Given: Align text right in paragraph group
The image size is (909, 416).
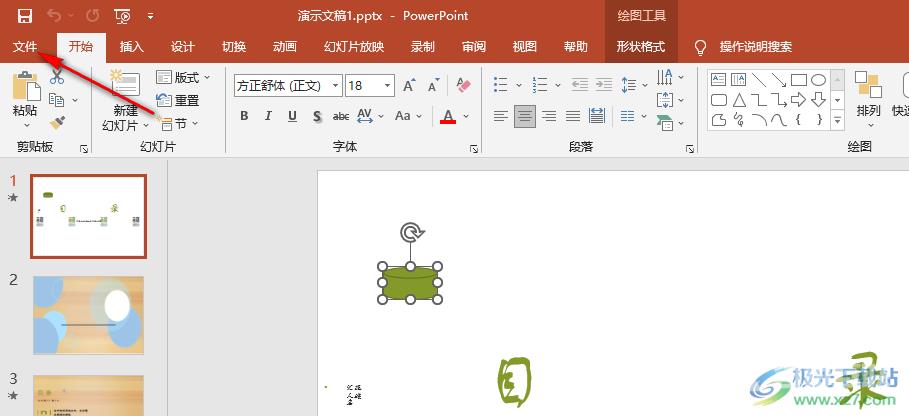Looking at the screenshot, I should (x=548, y=116).
